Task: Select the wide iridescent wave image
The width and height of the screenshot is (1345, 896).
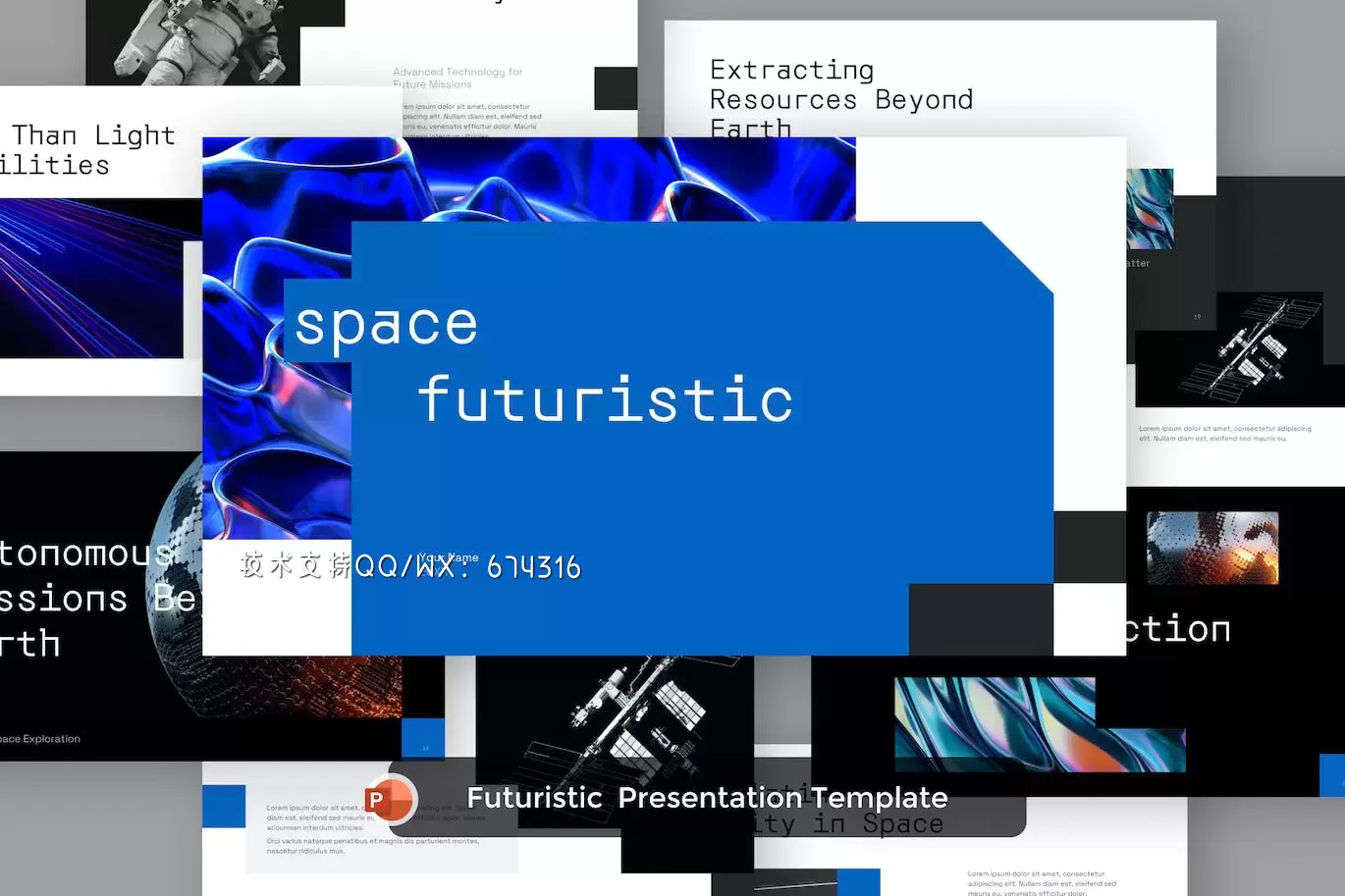Action: (x=1040, y=724)
